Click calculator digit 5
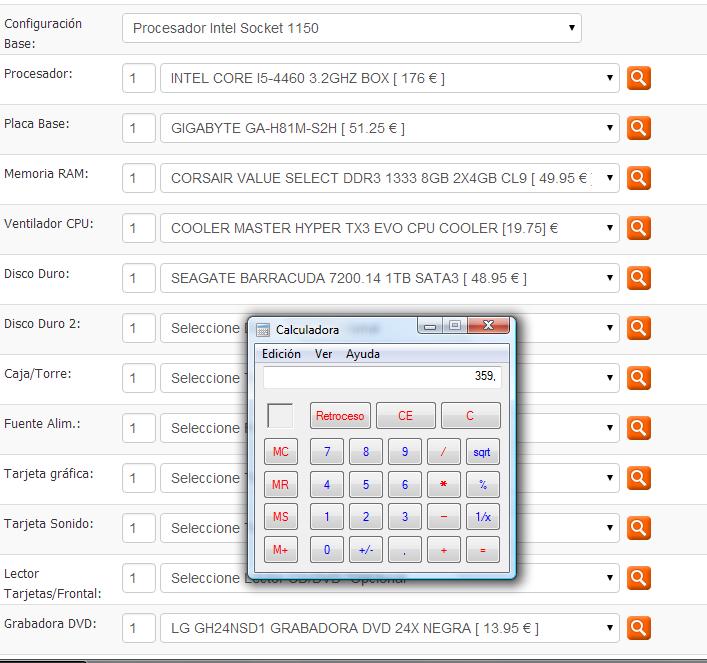The image size is (707, 663). (x=366, y=484)
